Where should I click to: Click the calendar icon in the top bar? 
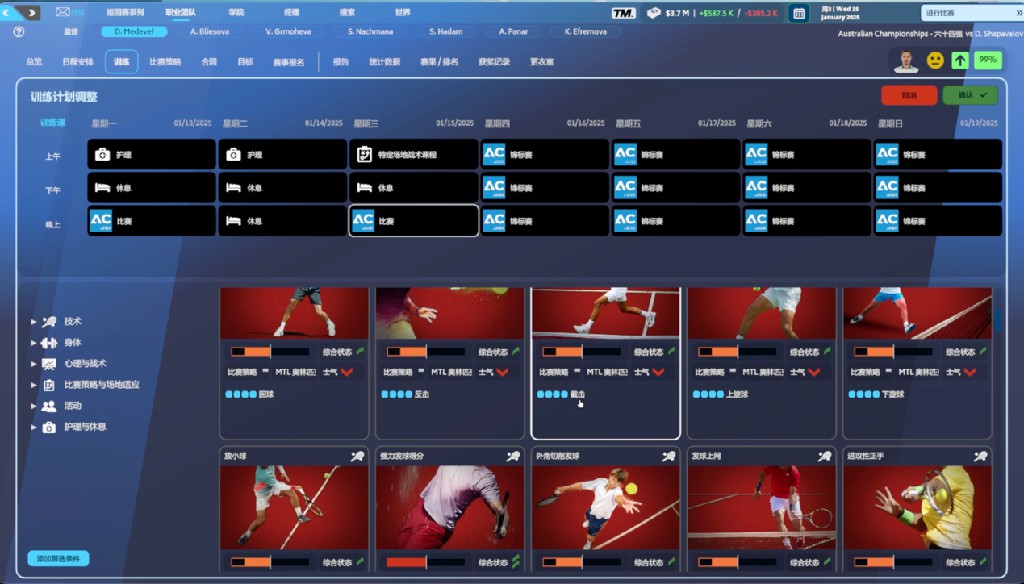click(x=799, y=13)
